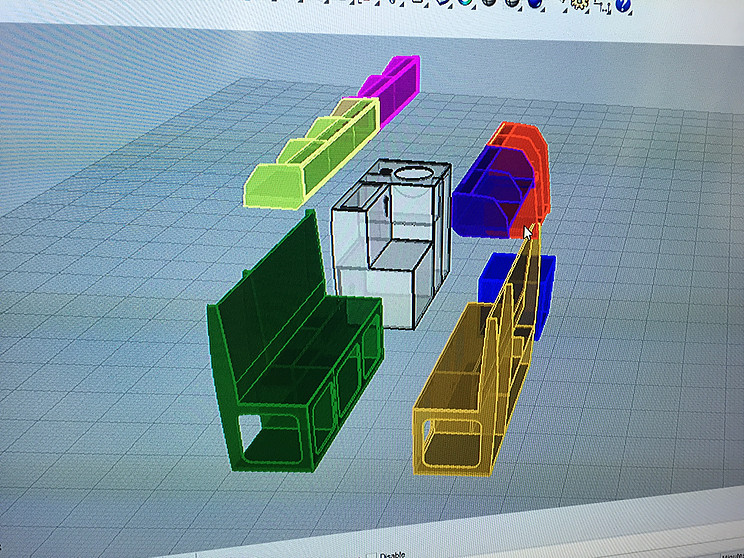Select the white transparent cabinet in the center

(391, 242)
